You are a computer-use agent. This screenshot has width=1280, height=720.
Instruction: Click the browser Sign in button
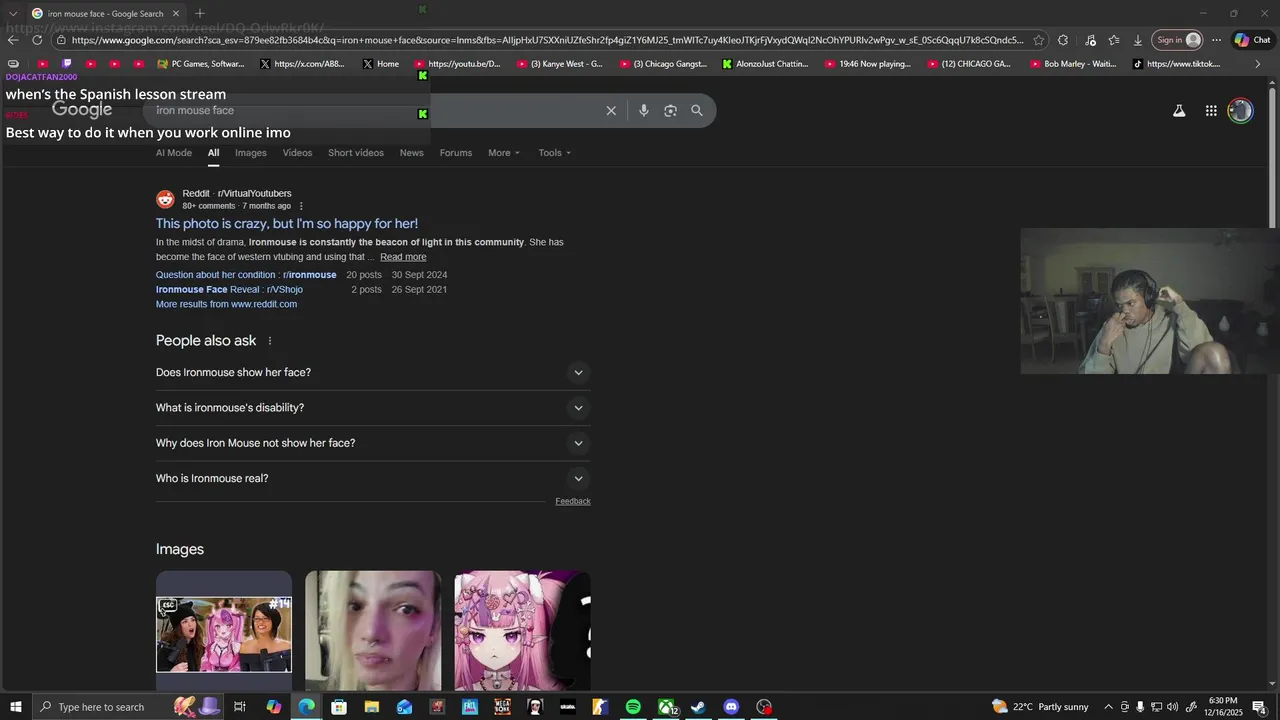(1178, 40)
